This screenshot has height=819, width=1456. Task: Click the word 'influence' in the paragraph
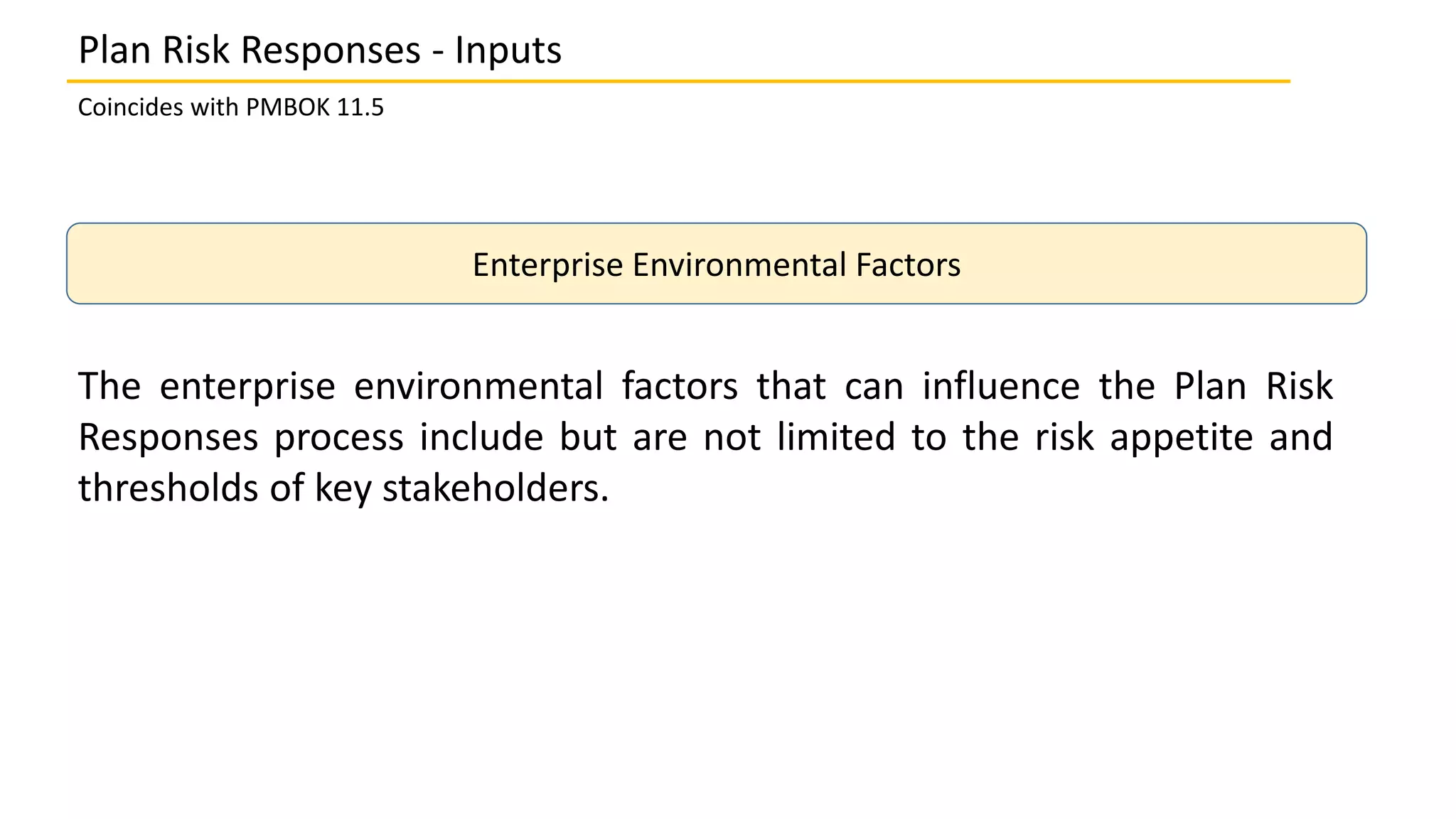pos(1001,387)
